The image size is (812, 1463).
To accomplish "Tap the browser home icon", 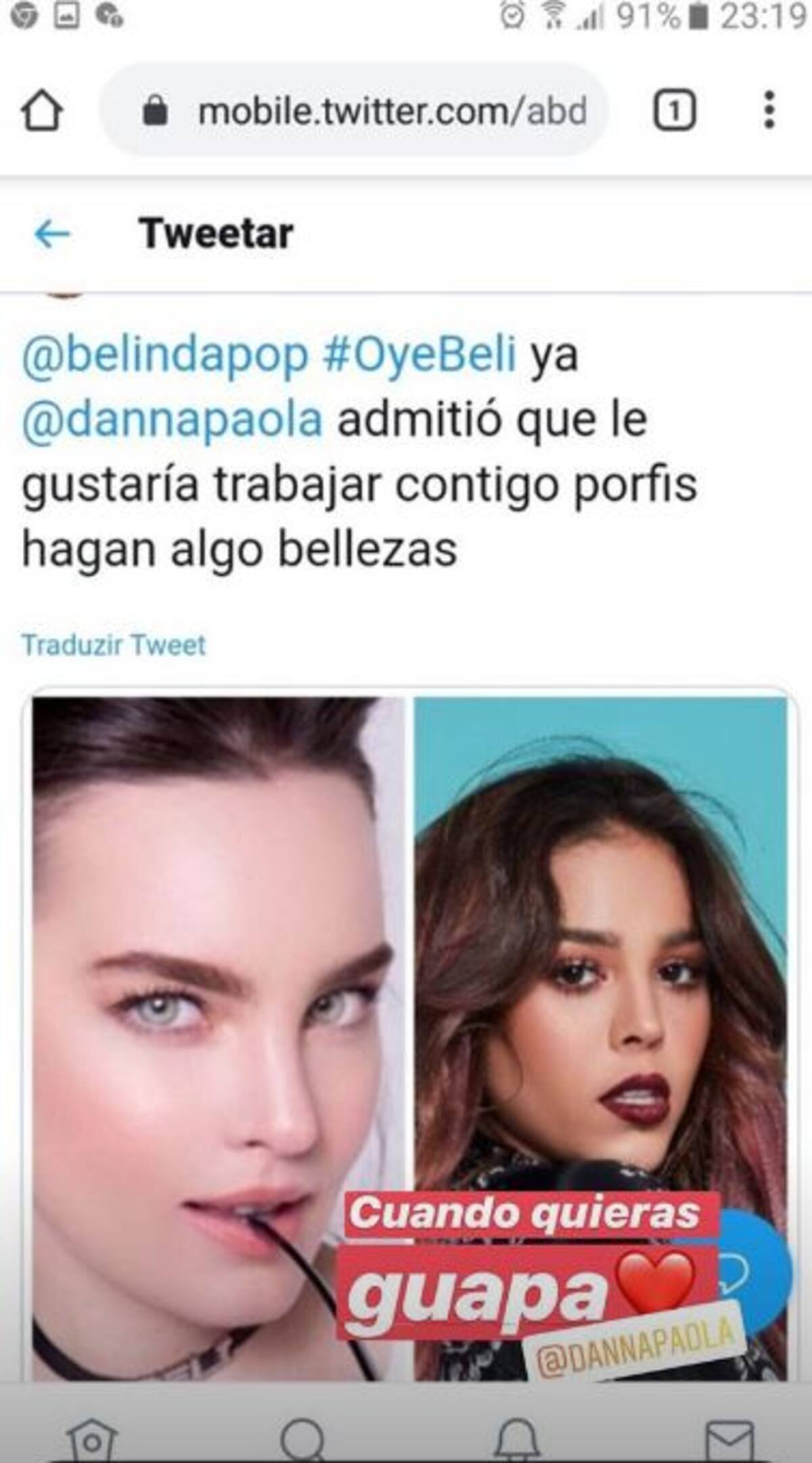I will point(42,112).
